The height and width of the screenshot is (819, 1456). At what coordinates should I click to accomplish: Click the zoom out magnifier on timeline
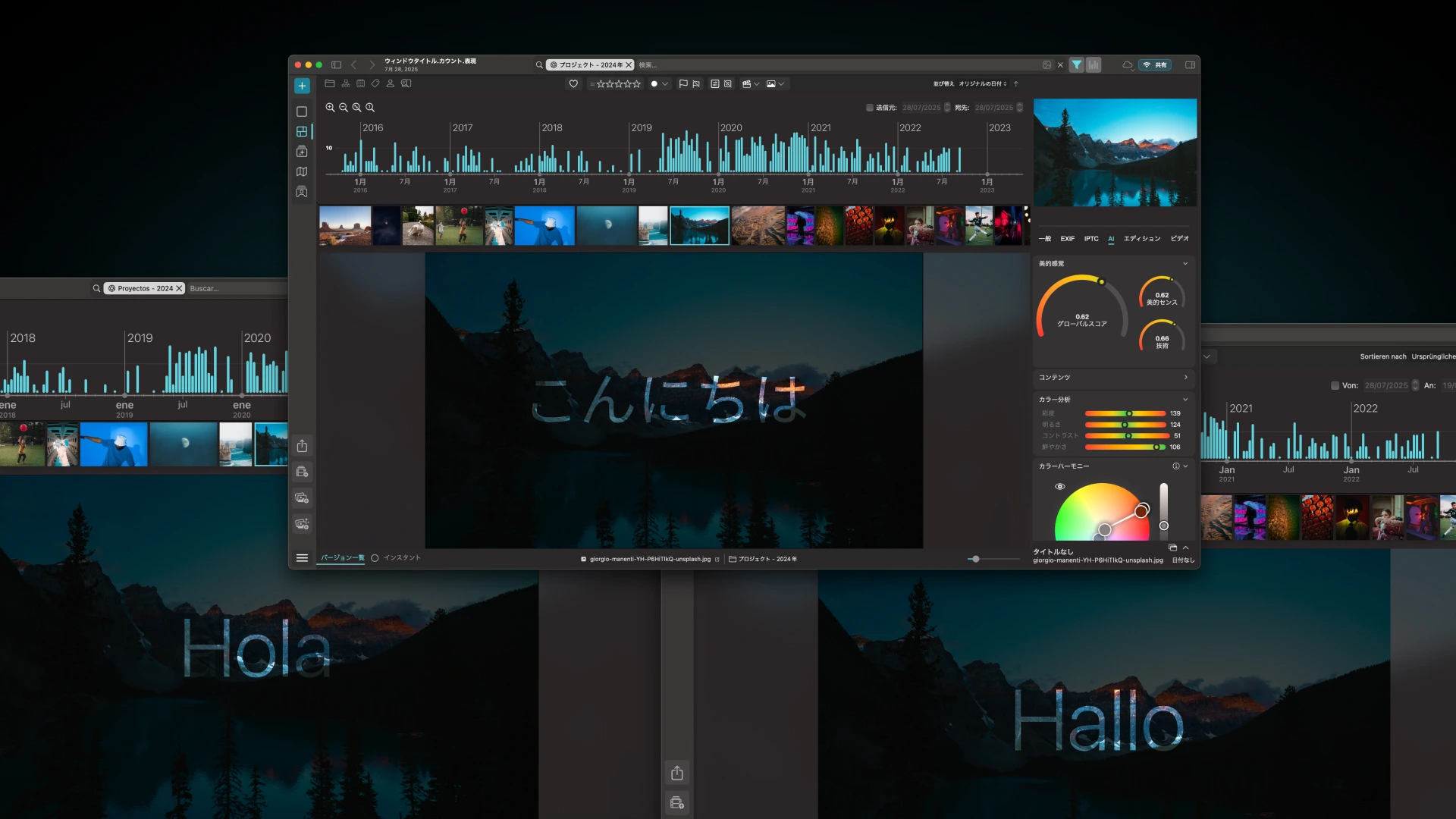click(x=344, y=108)
